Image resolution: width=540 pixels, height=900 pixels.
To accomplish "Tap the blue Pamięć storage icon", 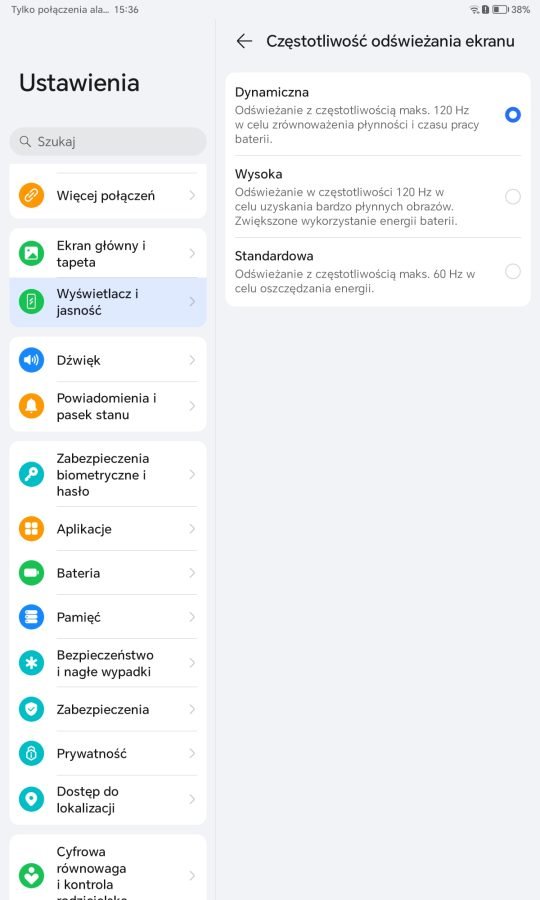I will coord(31,617).
